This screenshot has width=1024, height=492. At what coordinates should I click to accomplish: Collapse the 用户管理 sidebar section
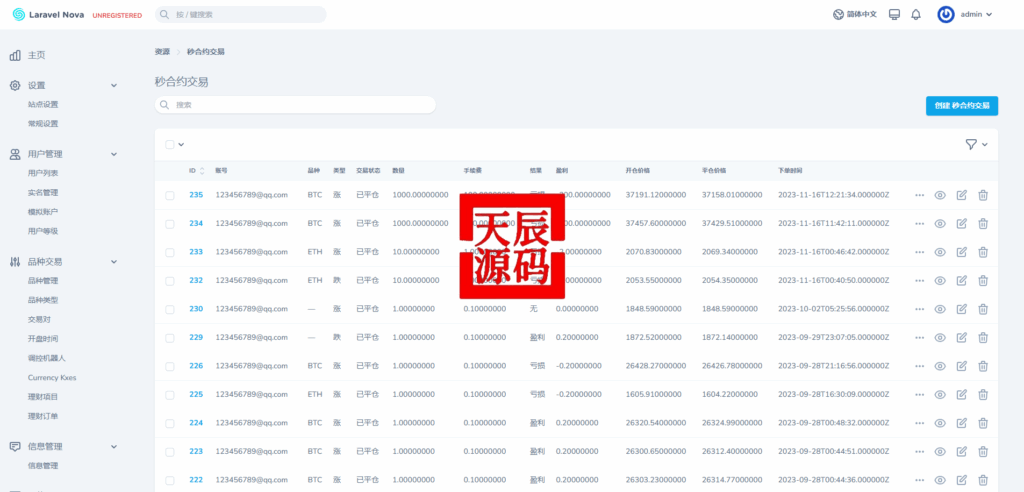point(114,154)
